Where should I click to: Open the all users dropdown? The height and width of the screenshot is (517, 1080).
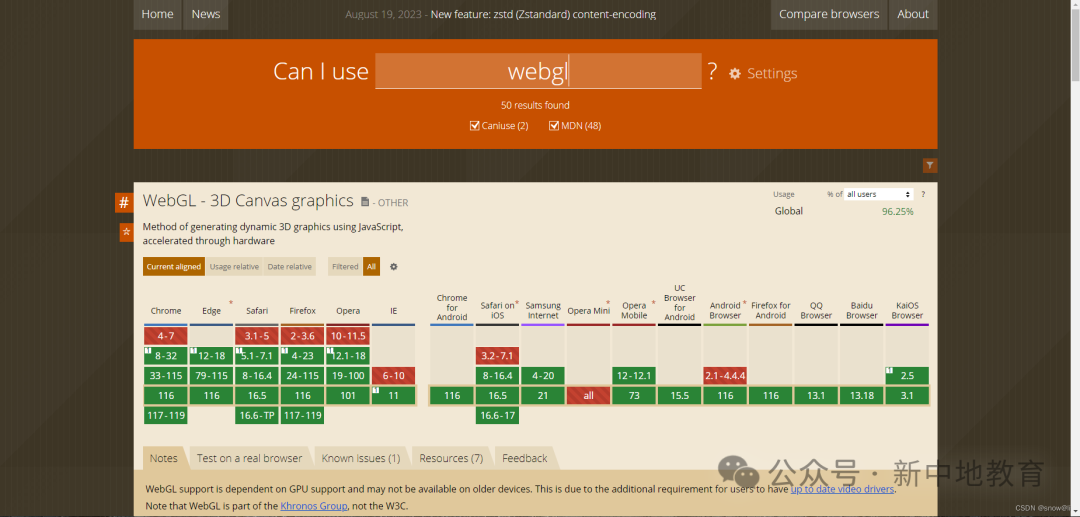click(x=879, y=194)
